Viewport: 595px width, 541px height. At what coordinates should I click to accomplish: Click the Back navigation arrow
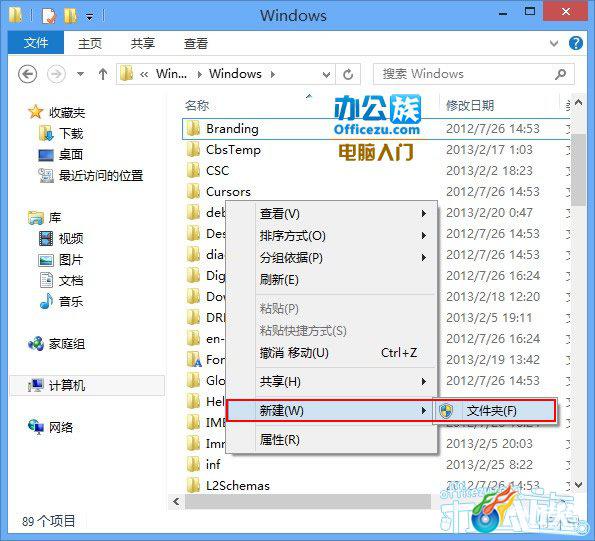pos(28,74)
